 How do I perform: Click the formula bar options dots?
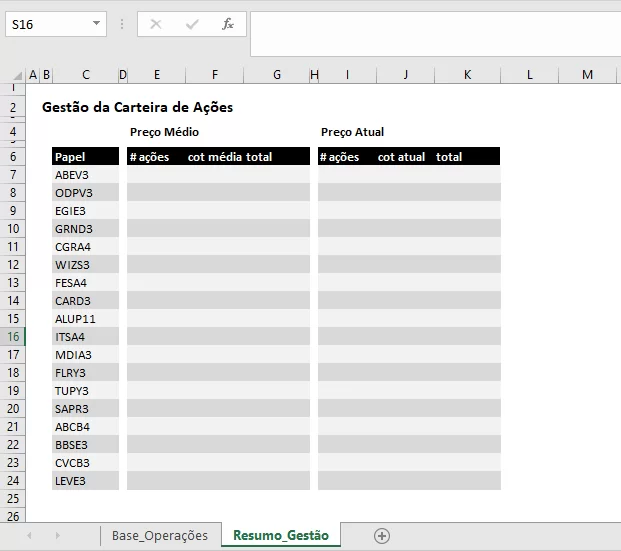point(122,24)
